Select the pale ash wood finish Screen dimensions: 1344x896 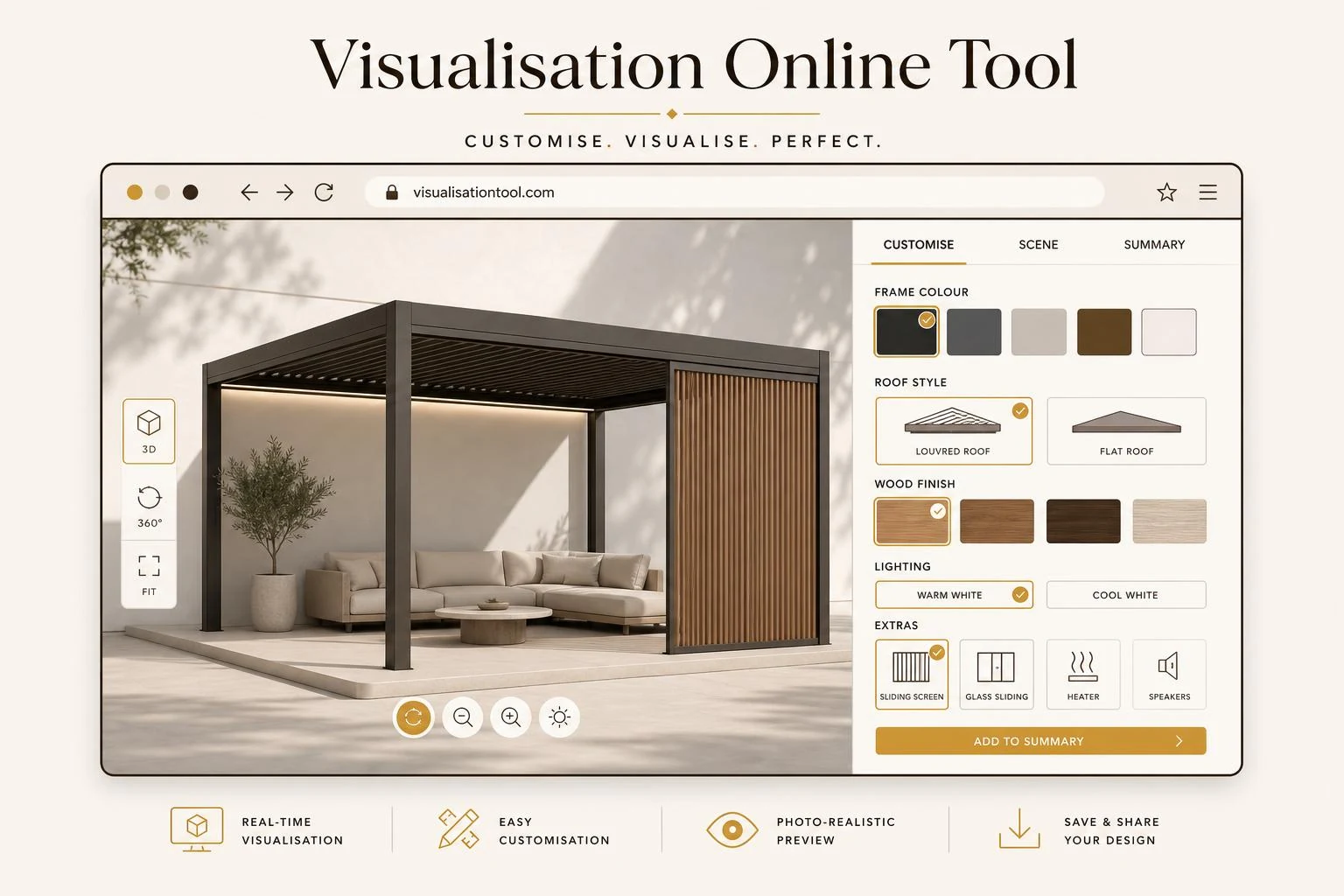1169,521
